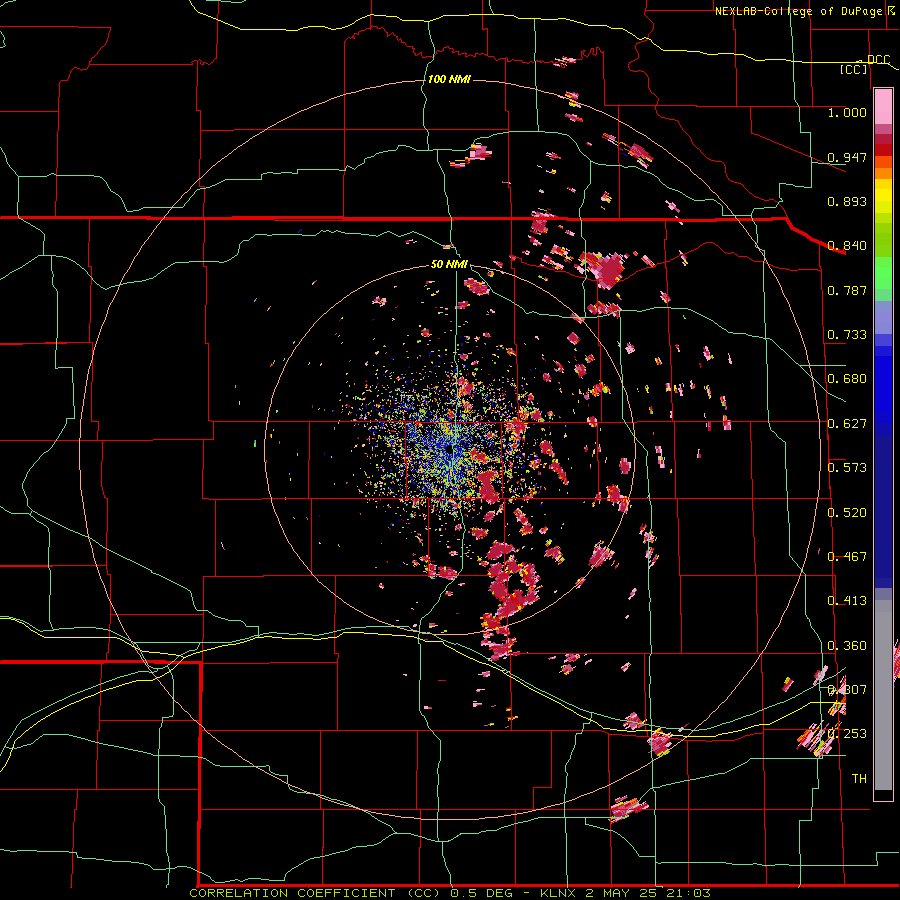Select the 0.520 legend value
900x900 pixels.
(847, 513)
